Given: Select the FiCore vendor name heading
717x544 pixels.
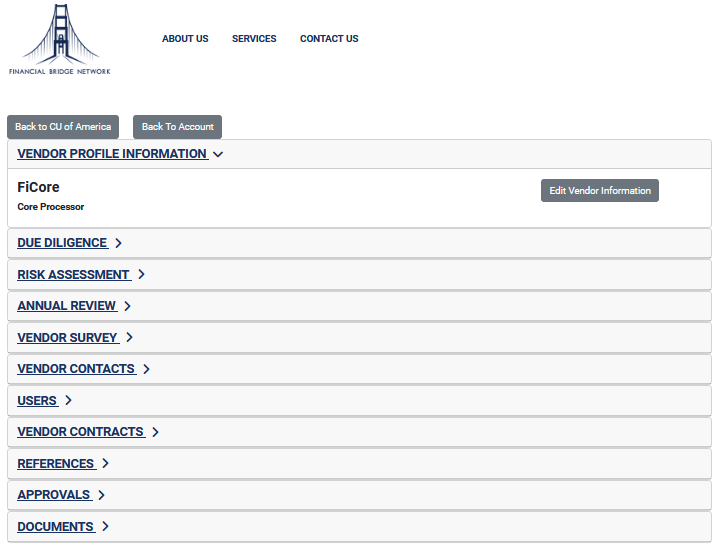Looking at the screenshot, I should [38, 187].
